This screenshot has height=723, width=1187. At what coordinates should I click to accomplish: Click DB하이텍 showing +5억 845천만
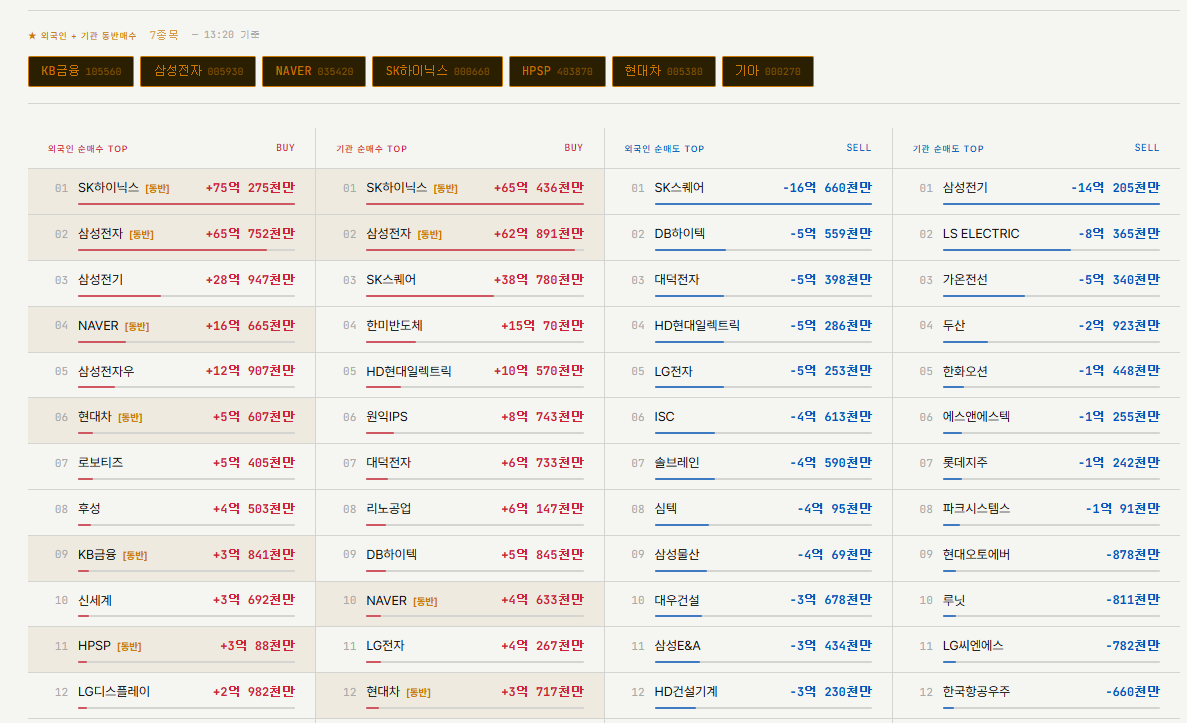(460, 559)
